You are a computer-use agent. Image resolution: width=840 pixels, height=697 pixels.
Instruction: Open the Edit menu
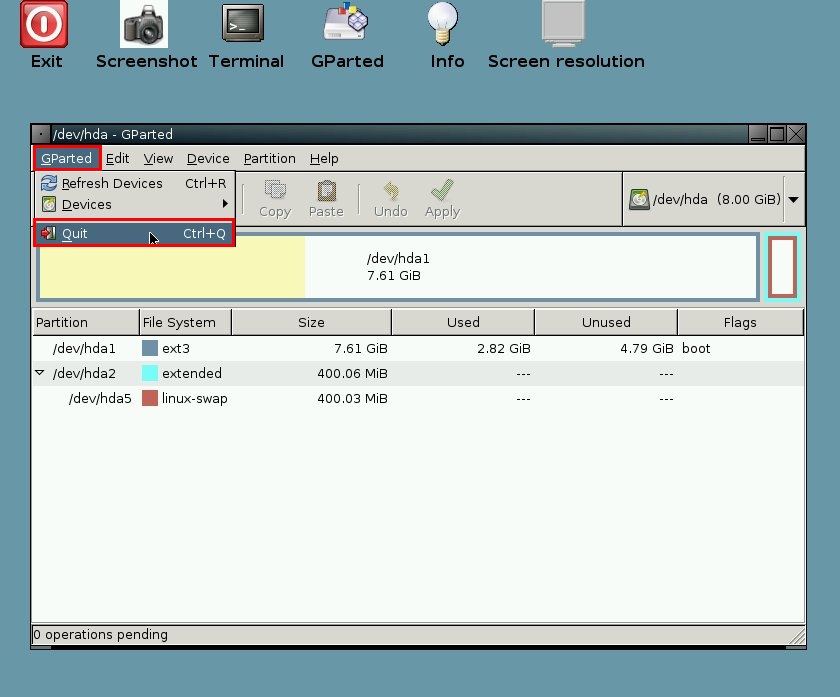(117, 159)
